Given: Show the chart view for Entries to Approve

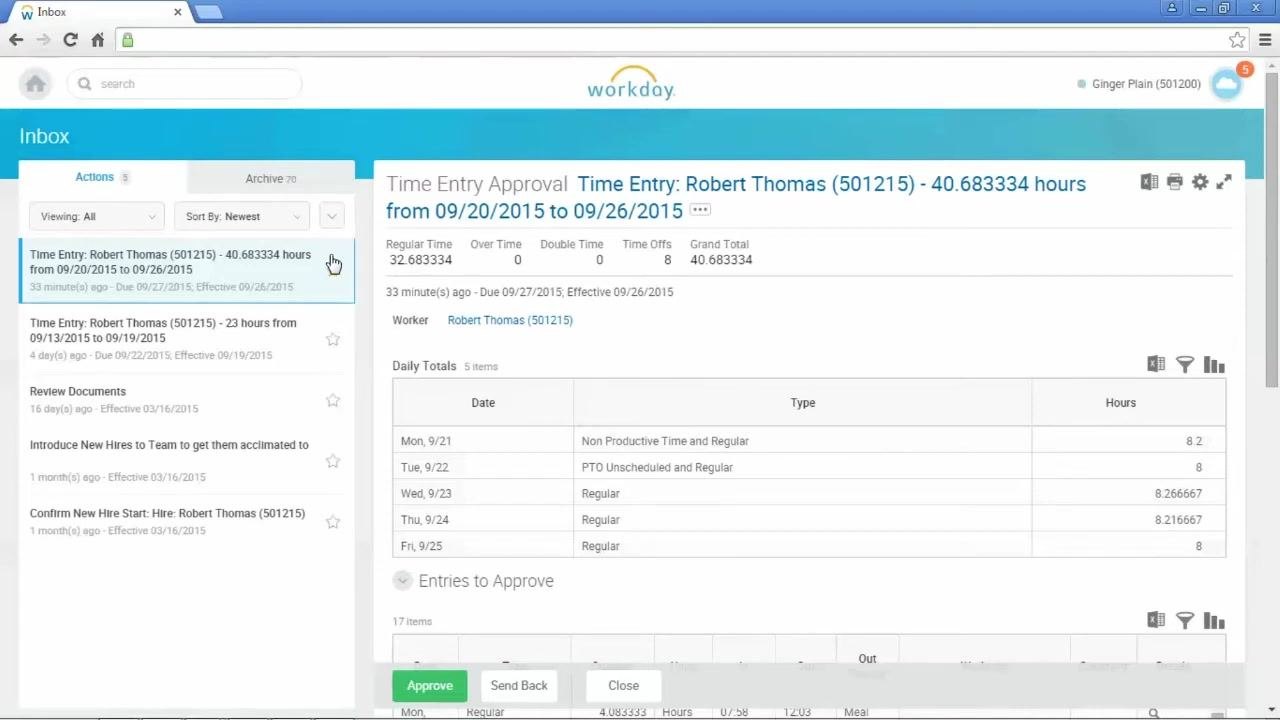Looking at the screenshot, I should [x=1214, y=621].
